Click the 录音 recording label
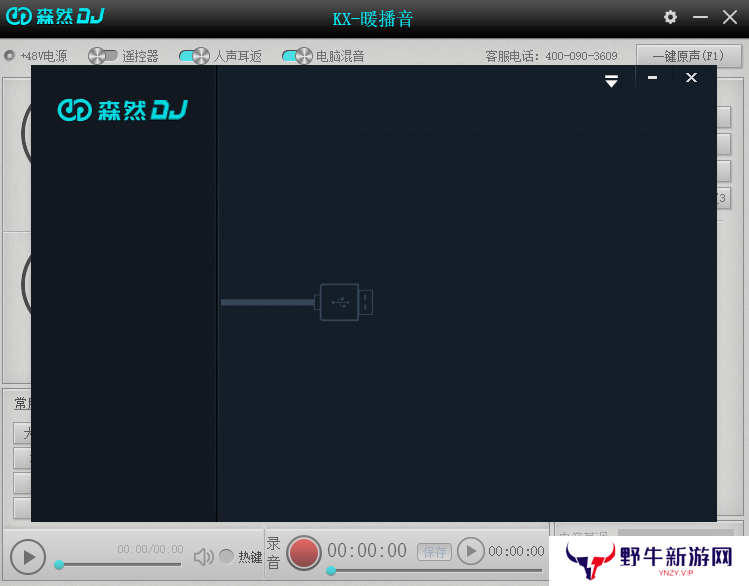This screenshot has height=586, width=749. (273, 553)
